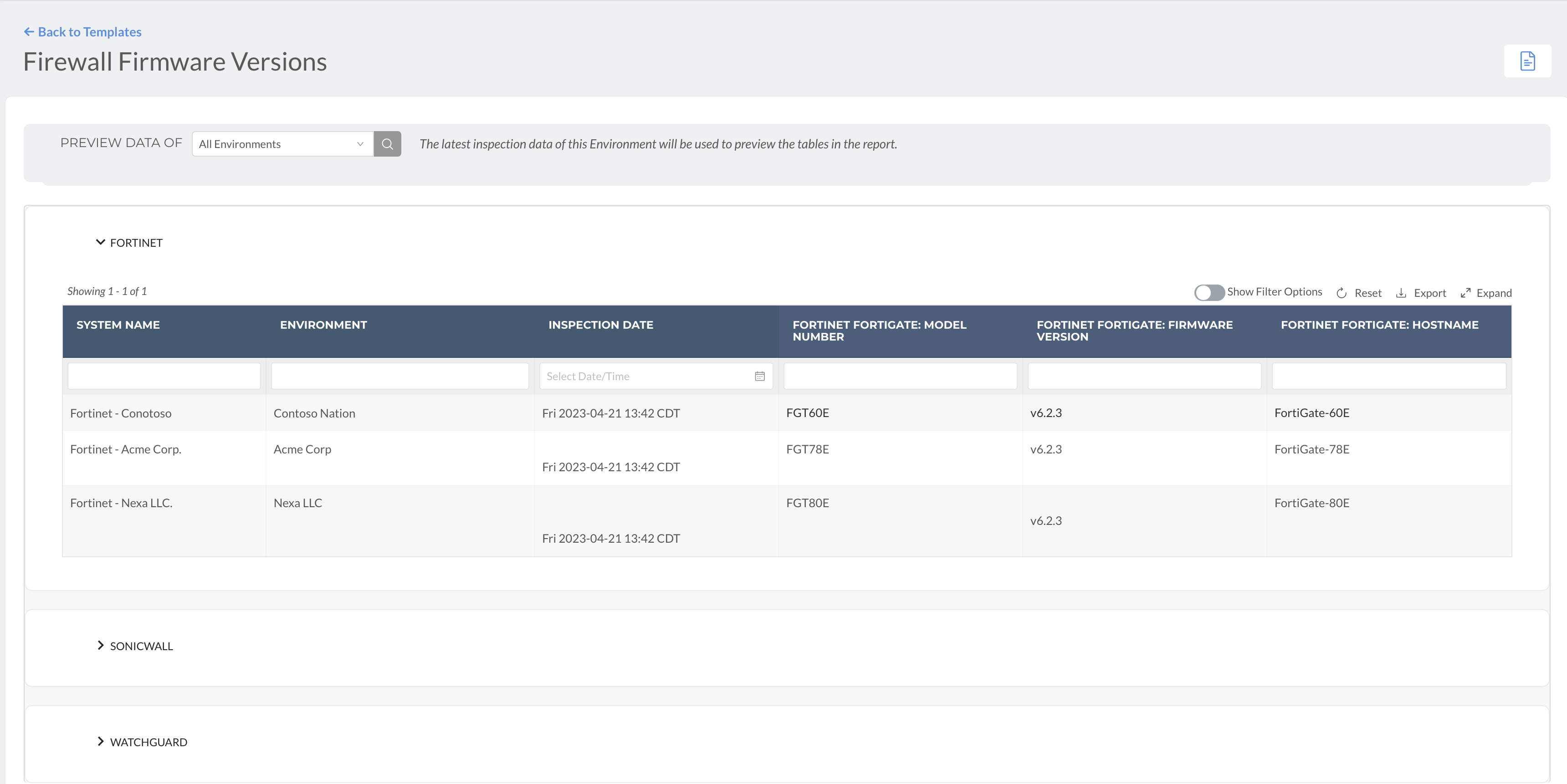
Task: Sort by INSPECTION DATE column header
Action: pos(600,325)
